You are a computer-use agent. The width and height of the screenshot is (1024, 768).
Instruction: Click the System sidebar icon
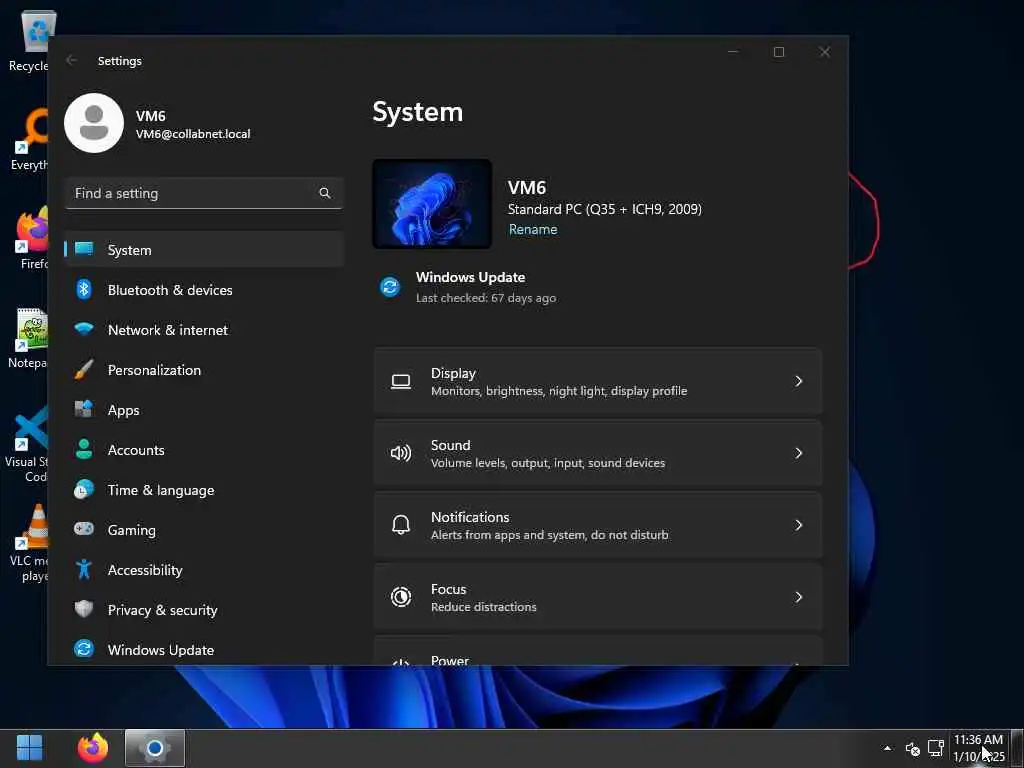[84, 249]
